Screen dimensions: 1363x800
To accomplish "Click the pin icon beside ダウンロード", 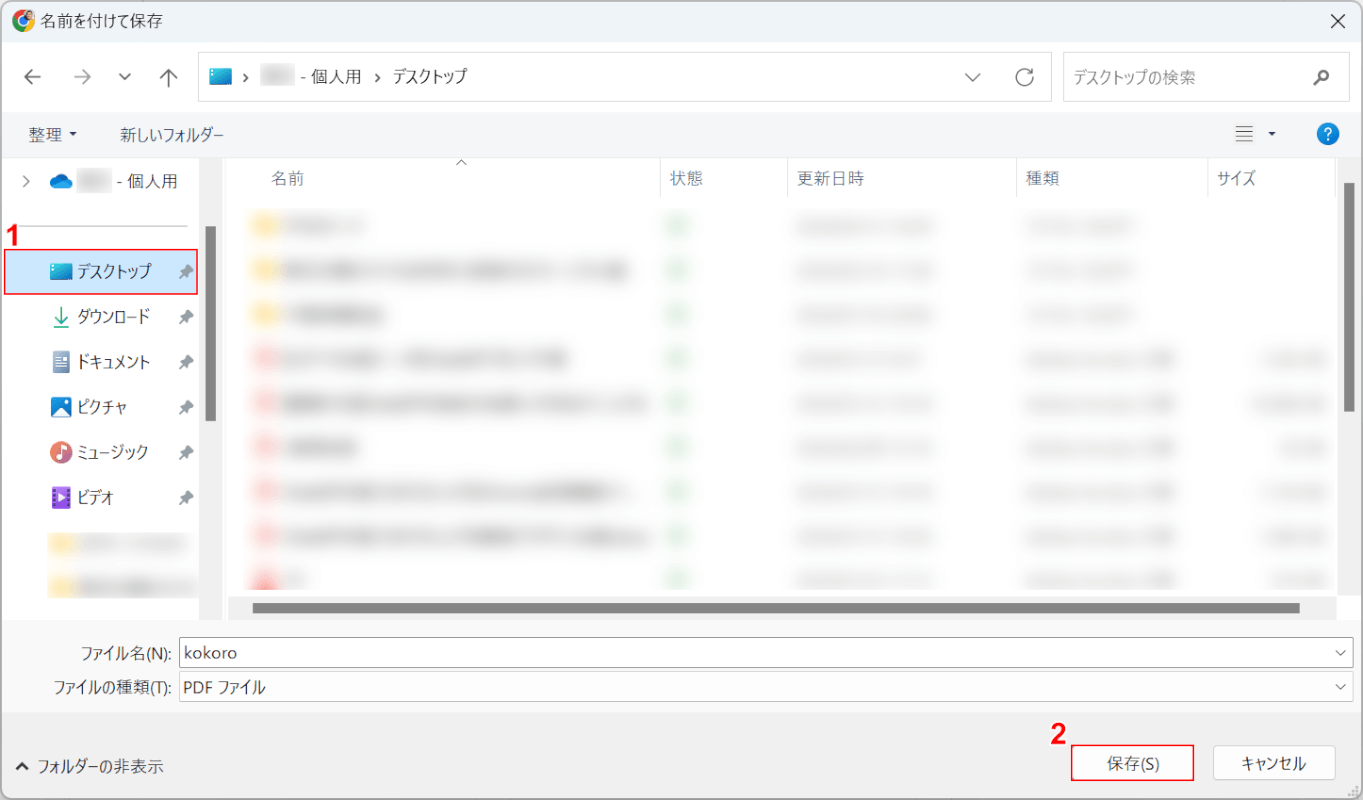I will pyautogui.click(x=185, y=317).
